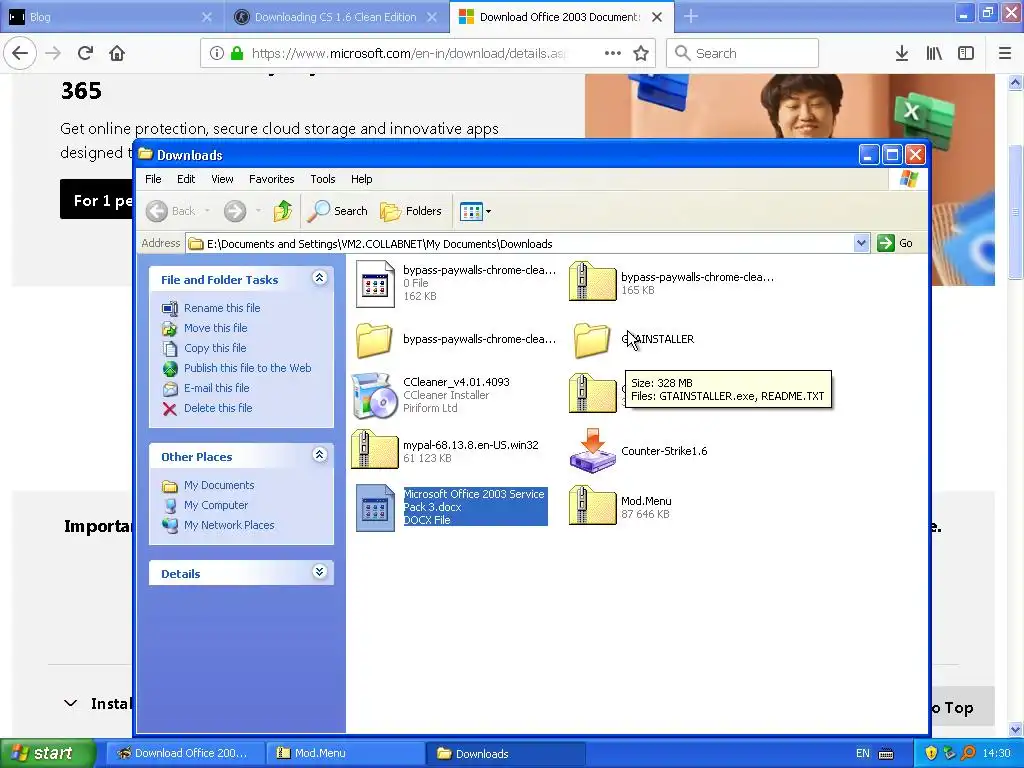Click Delete this file
Screen dimensions: 1024x768
click(218, 408)
